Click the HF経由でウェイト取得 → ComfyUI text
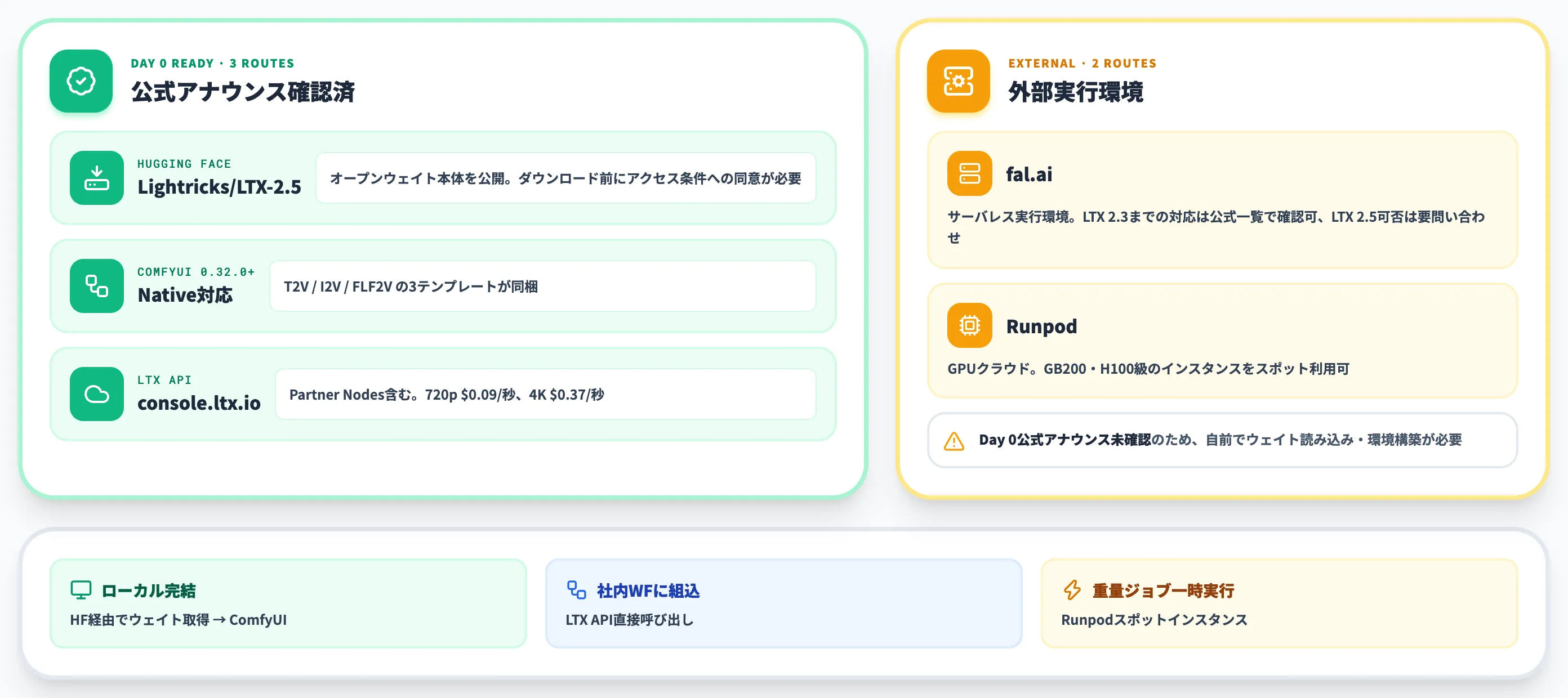The image size is (1568, 698). click(179, 620)
